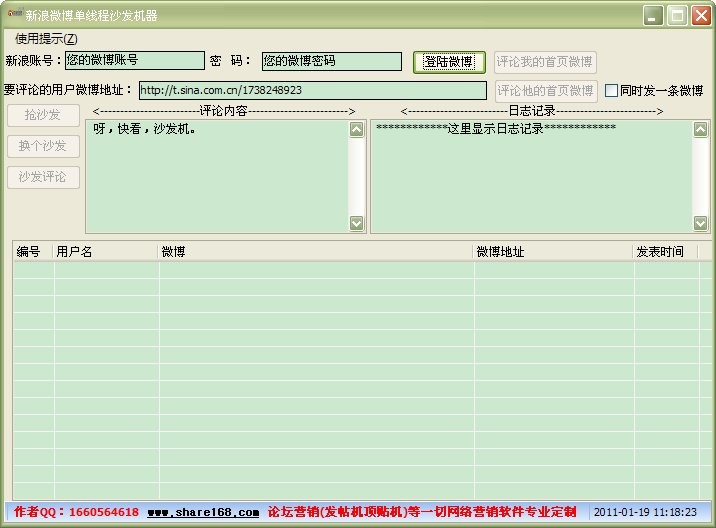Click the 密码 input field
716x528 pixels.
332,61
